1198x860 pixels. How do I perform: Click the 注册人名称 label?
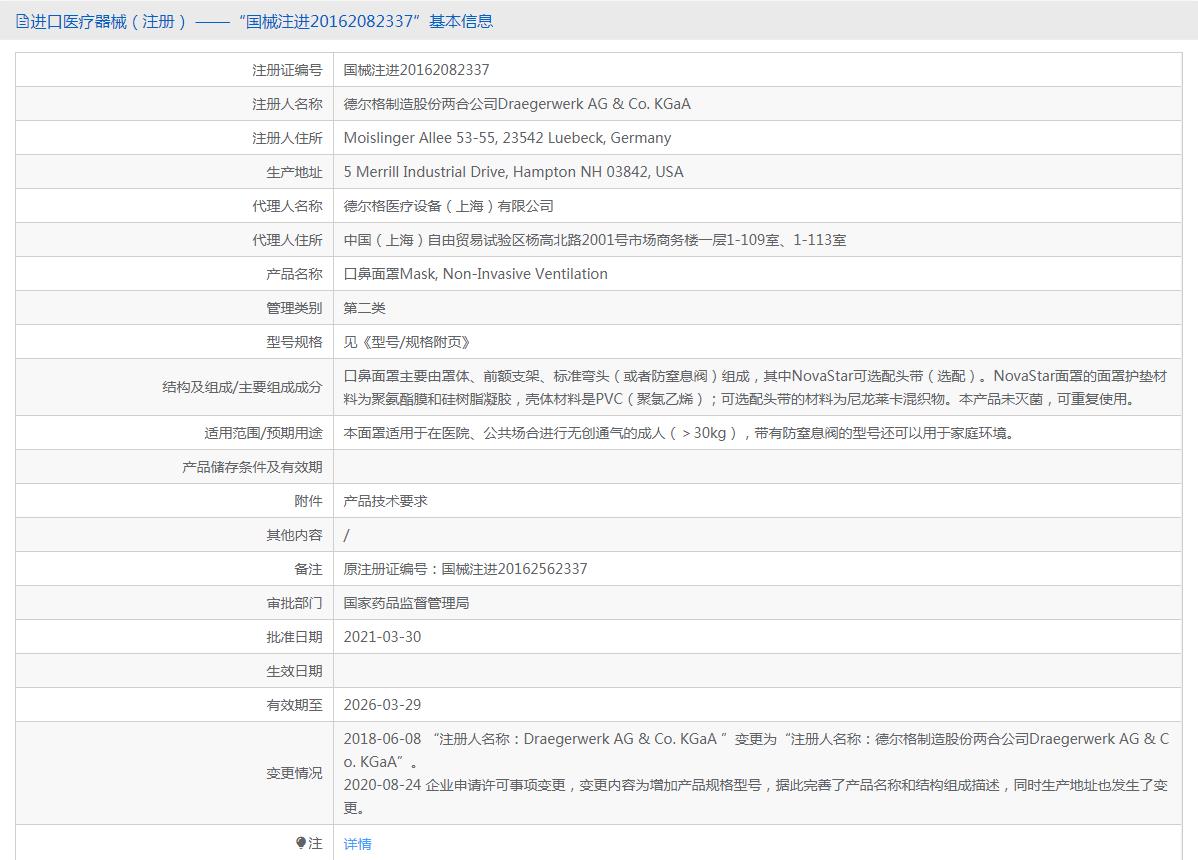point(287,104)
